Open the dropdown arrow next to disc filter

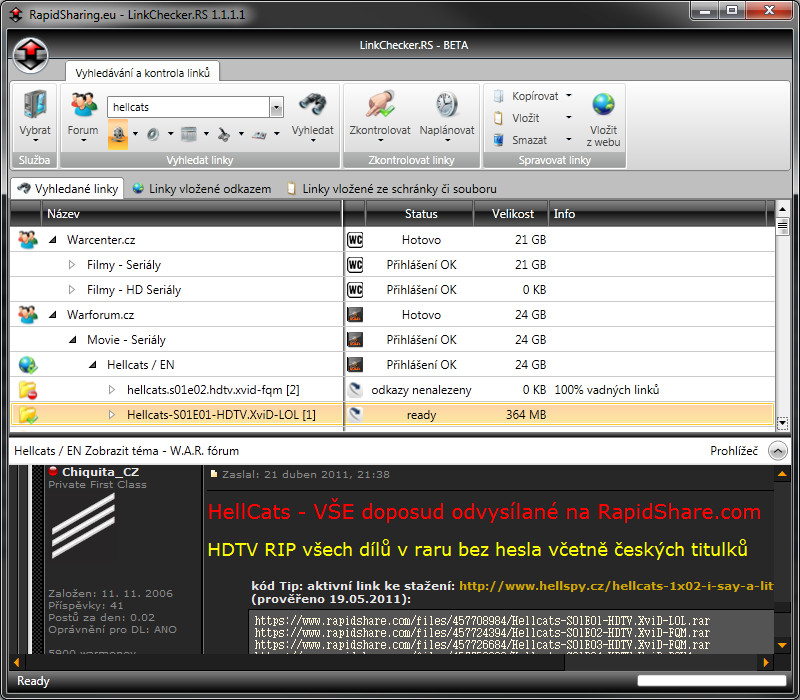170,134
